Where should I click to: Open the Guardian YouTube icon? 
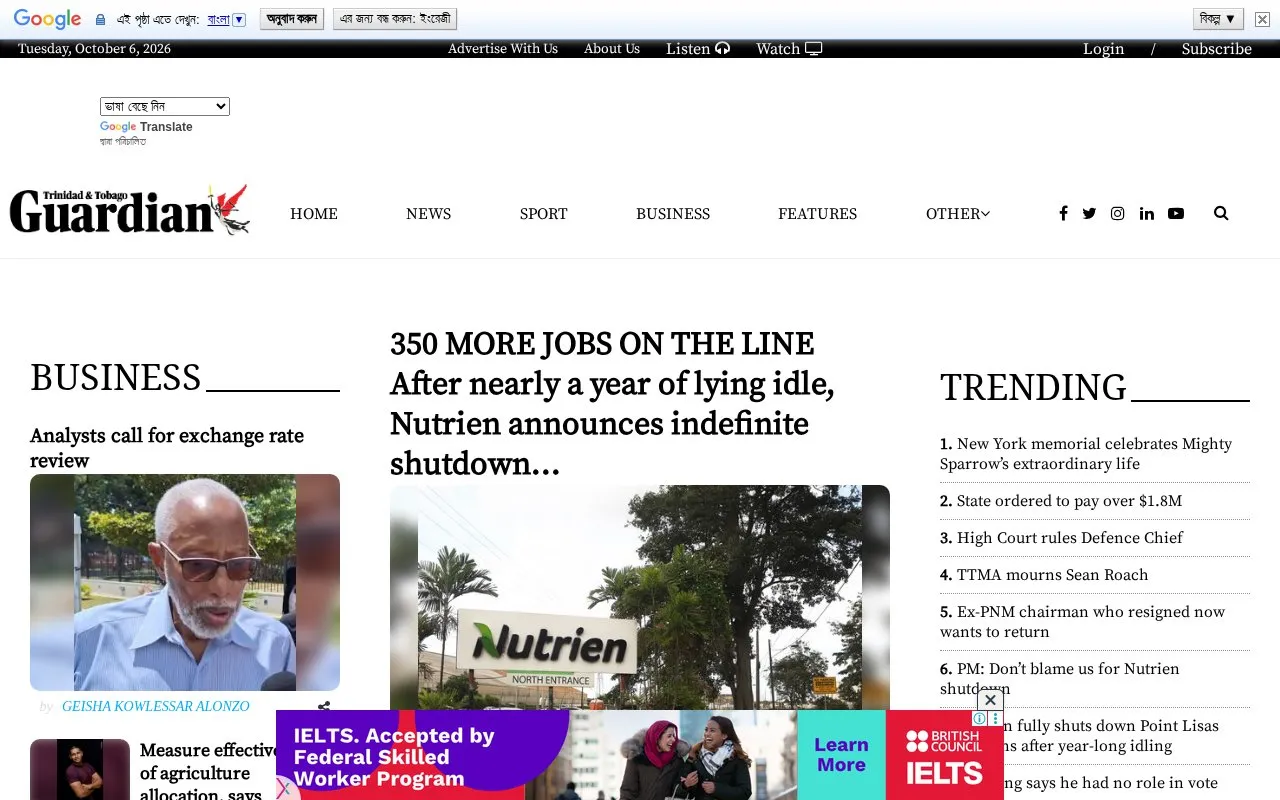(x=1176, y=213)
